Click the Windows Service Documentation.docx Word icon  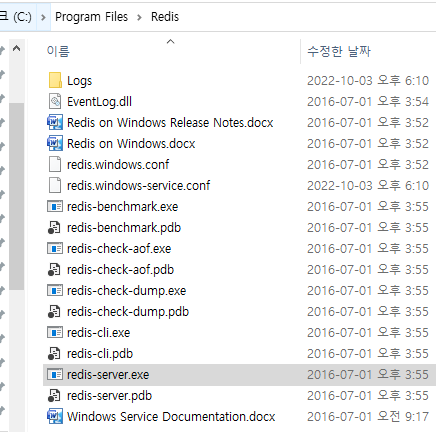pos(55,416)
